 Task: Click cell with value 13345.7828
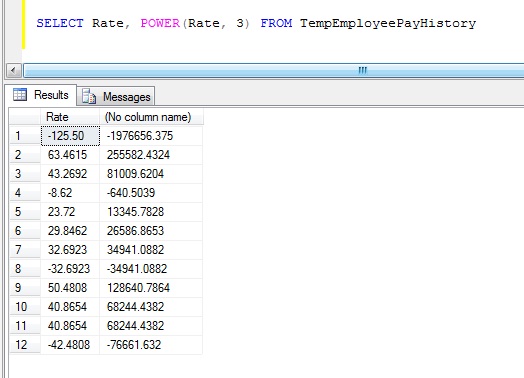[x=151, y=212]
